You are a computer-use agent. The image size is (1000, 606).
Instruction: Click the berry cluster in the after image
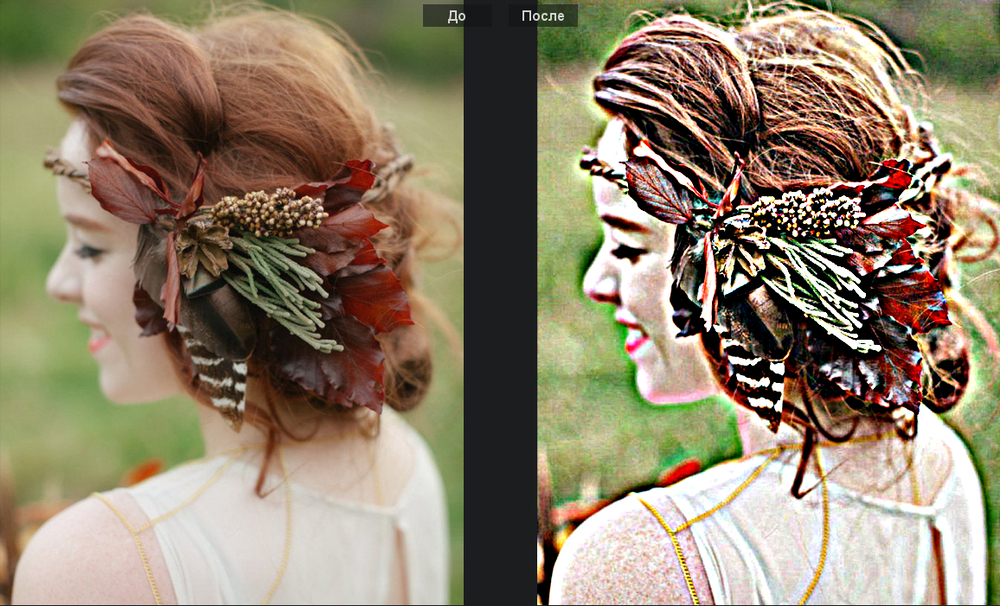pyautogui.click(x=808, y=212)
